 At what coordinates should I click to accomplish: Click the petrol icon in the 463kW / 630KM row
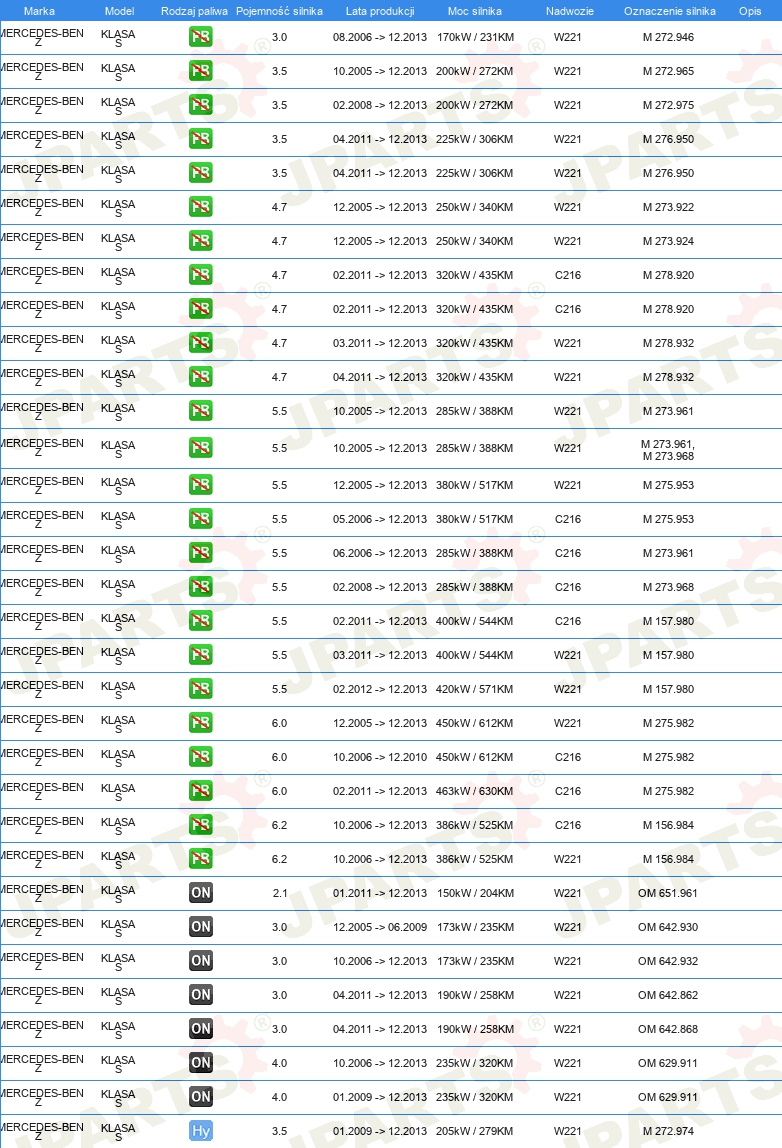tap(201, 791)
